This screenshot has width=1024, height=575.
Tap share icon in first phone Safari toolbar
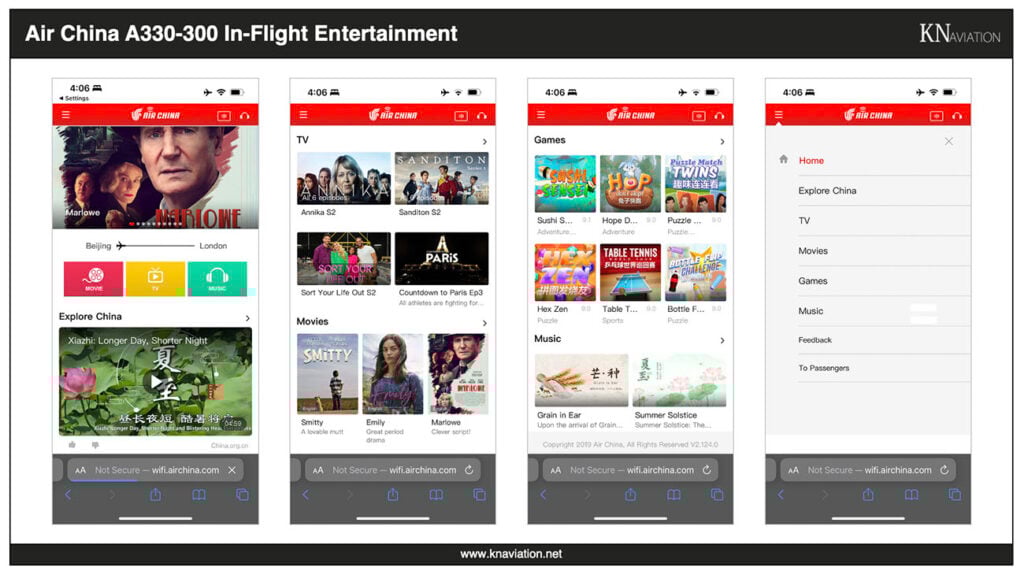click(x=155, y=495)
